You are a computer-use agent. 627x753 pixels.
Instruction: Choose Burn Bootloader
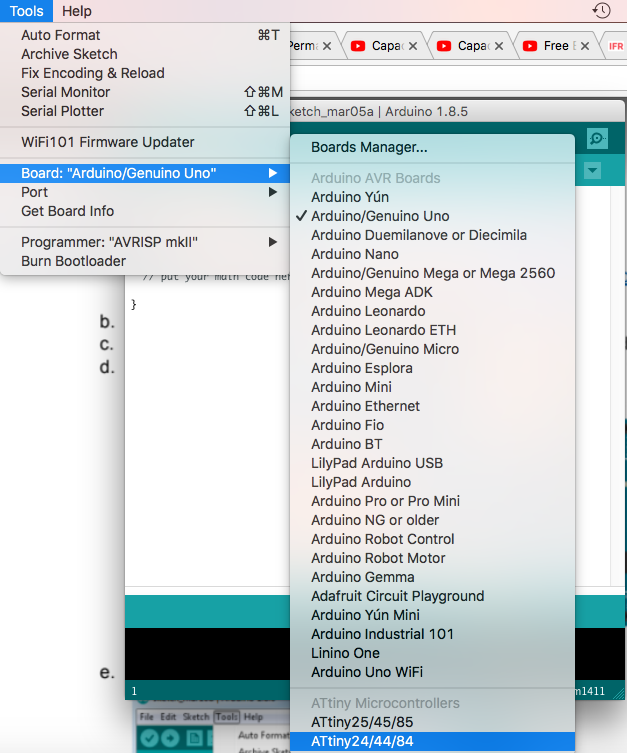pos(145,261)
